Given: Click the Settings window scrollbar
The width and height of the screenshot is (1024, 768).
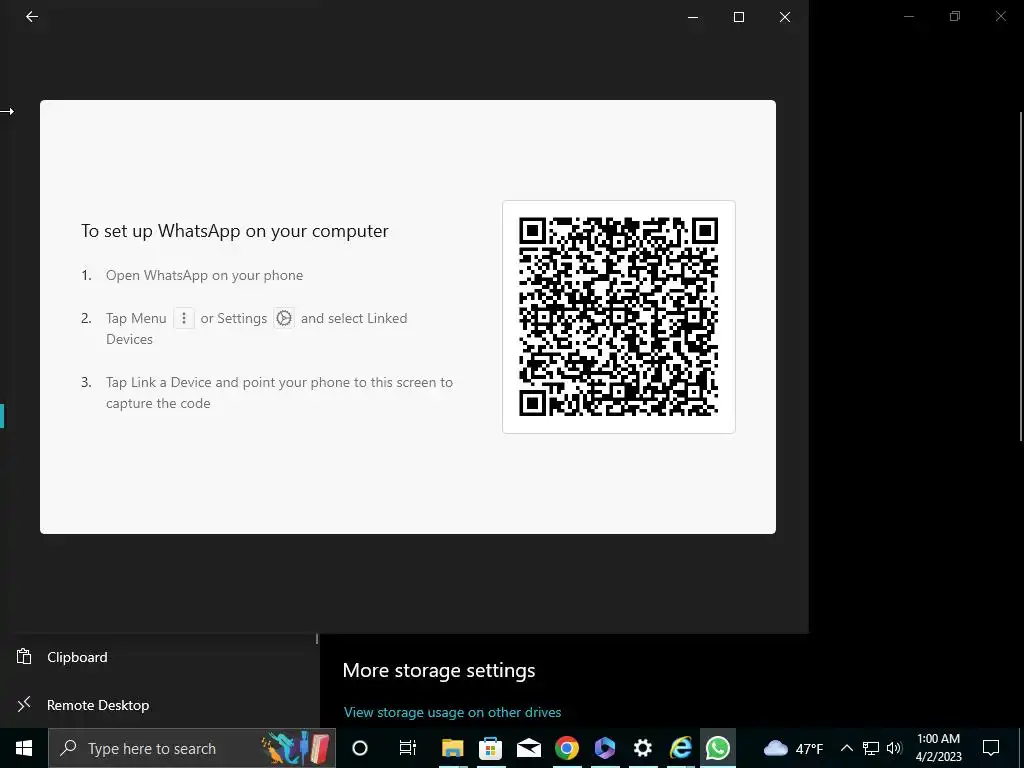Looking at the screenshot, I should (x=1020, y=277).
